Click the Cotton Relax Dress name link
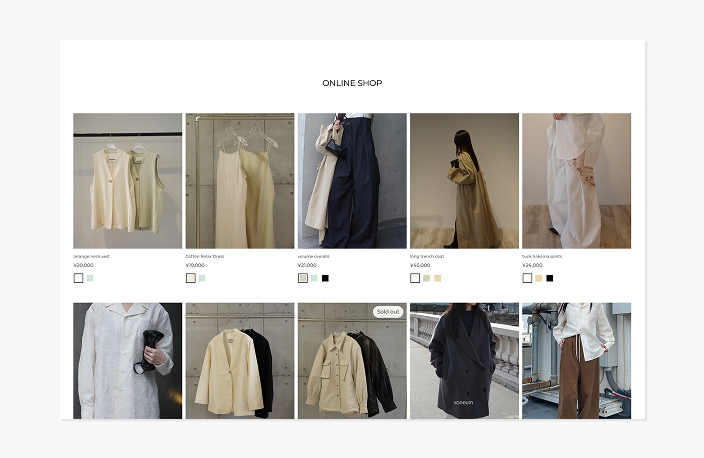Image resolution: width=704 pixels, height=458 pixels. pos(205,256)
